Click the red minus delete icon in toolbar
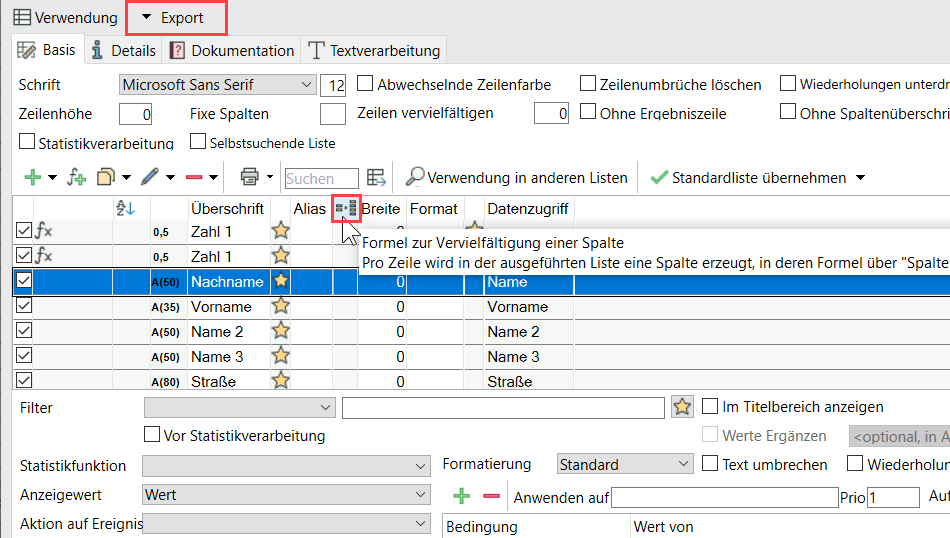The width and height of the screenshot is (950, 538). point(194,178)
